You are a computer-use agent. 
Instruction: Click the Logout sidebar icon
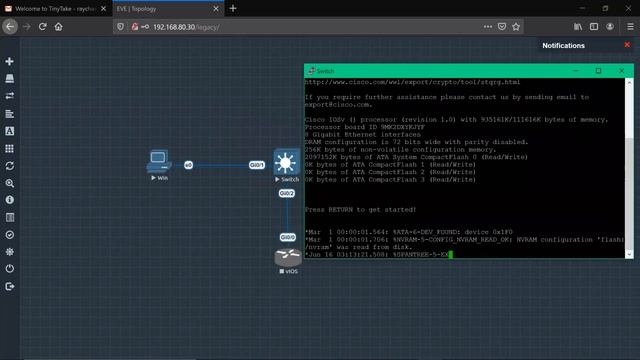click(x=9, y=287)
